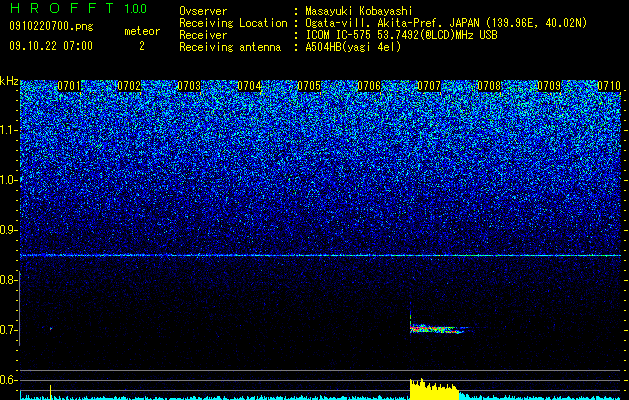
Task: Click the 0704 time marker
Action: coord(249,86)
